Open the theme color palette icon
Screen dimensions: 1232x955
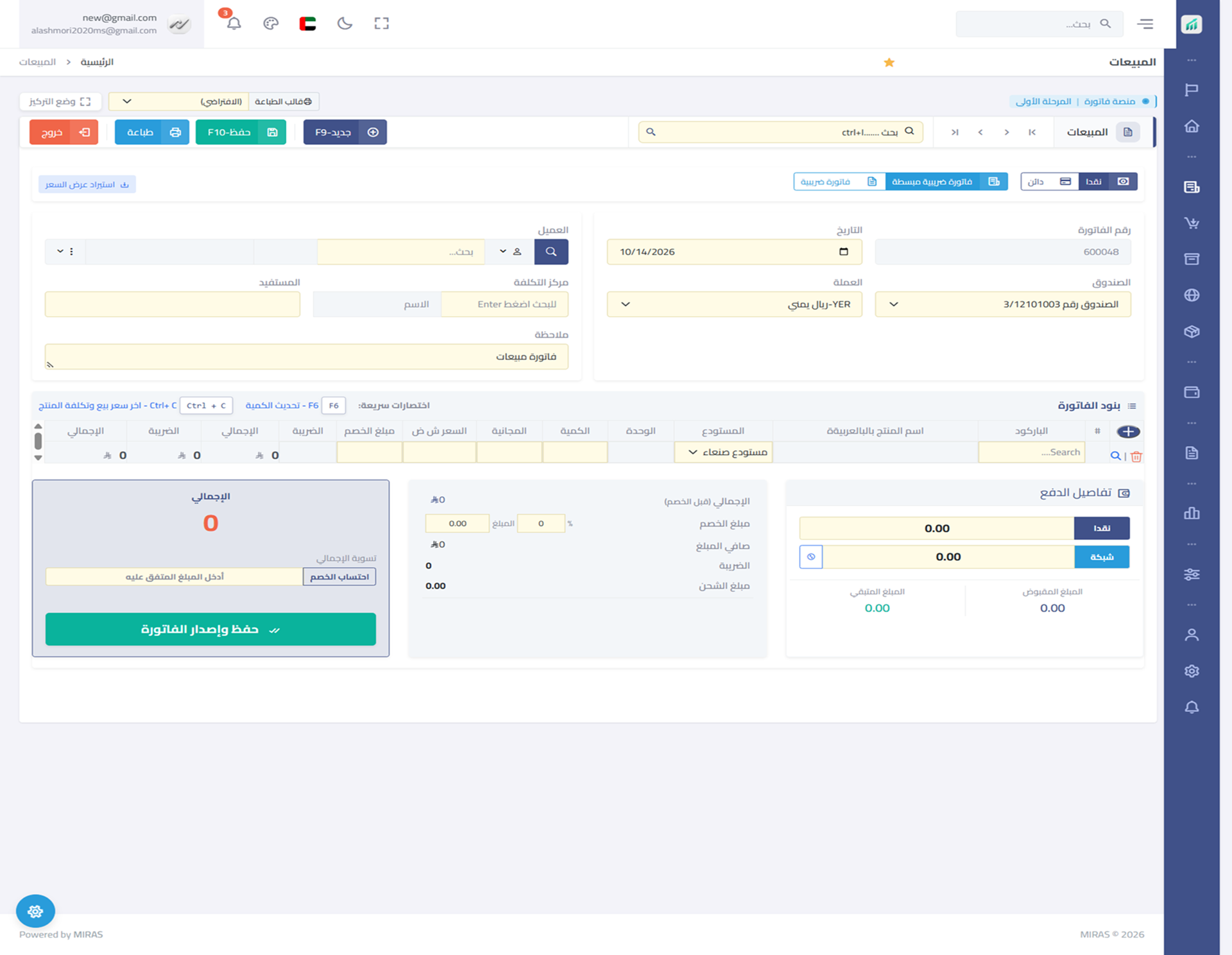271,24
